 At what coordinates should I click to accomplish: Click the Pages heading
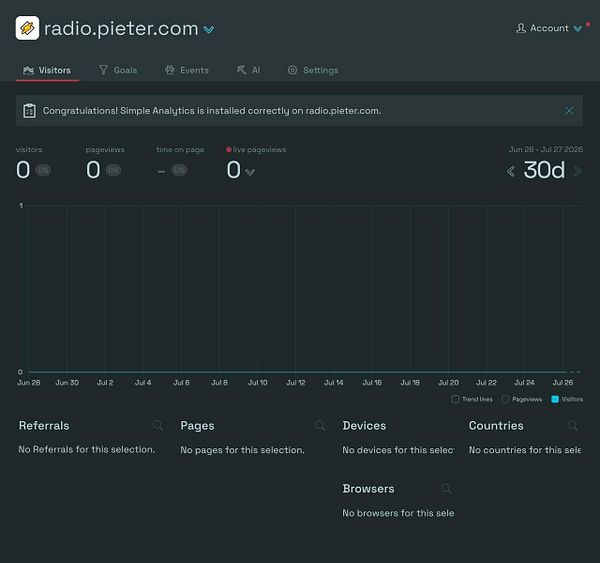click(x=197, y=426)
